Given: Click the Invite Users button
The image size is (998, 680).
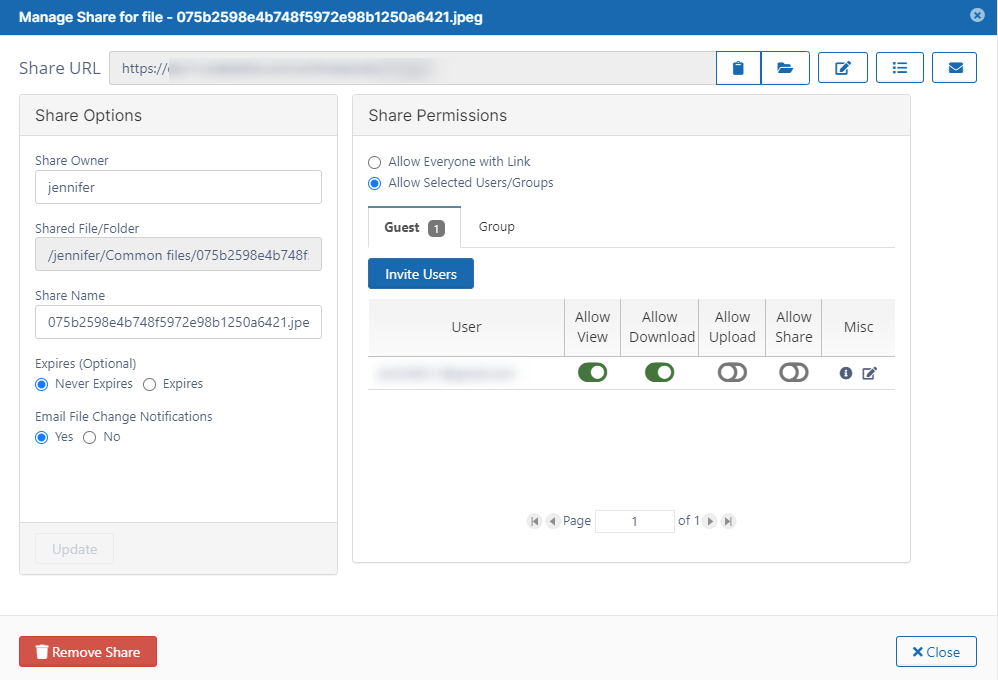Looking at the screenshot, I should click(421, 274).
